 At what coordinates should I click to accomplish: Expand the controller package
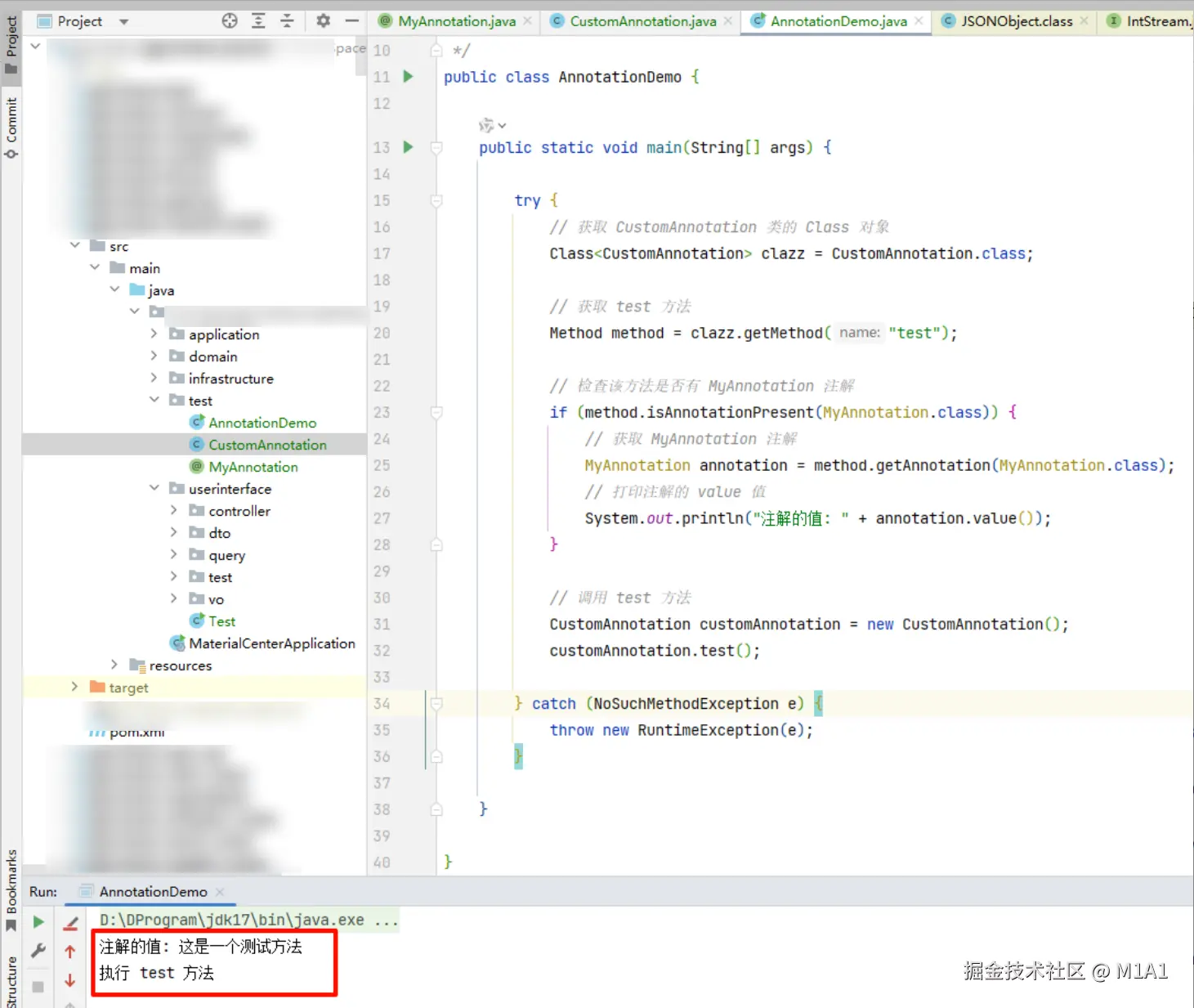click(x=173, y=510)
